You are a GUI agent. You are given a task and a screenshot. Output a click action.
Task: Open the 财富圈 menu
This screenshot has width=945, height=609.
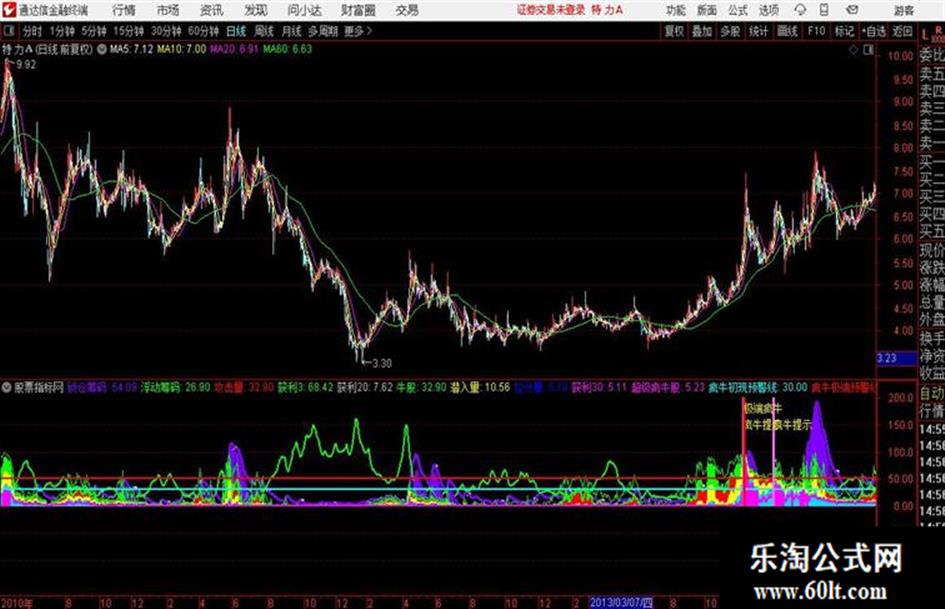click(359, 10)
